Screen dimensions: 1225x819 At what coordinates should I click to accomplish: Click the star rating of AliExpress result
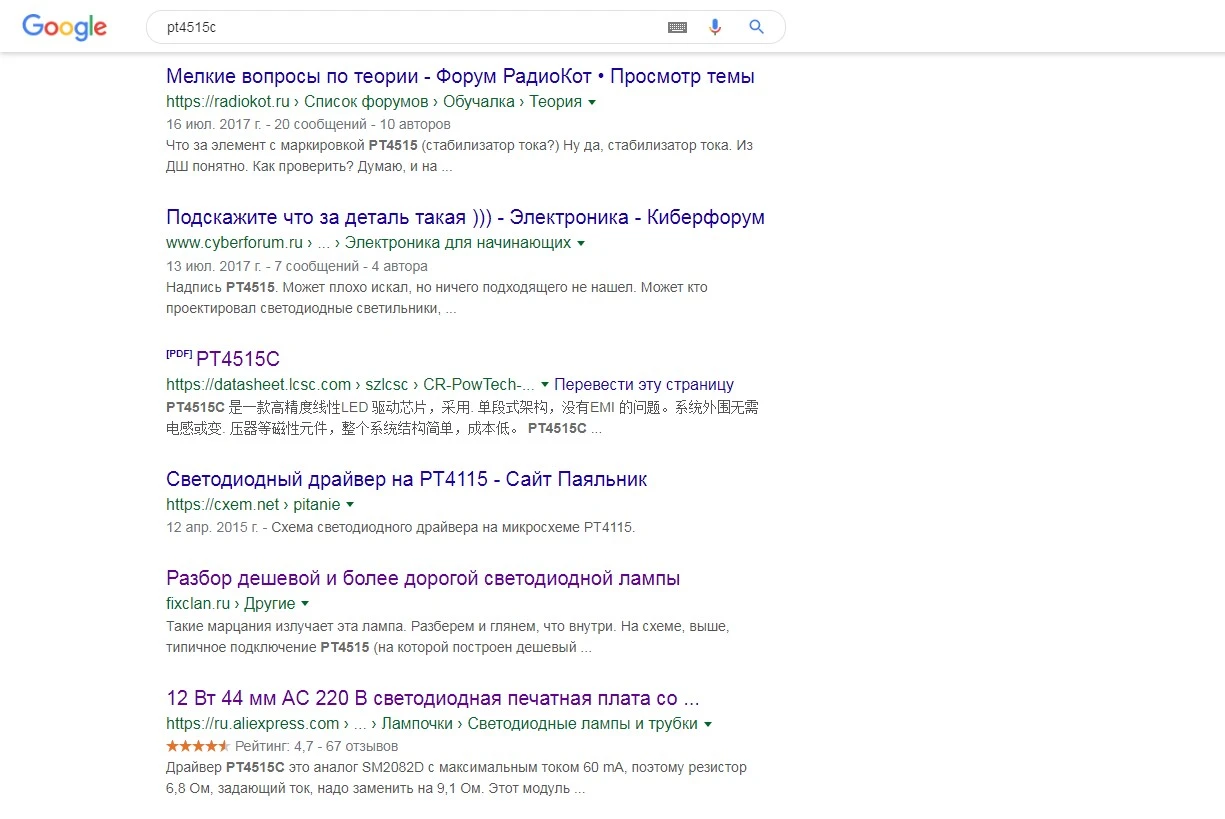coord(198,746)
